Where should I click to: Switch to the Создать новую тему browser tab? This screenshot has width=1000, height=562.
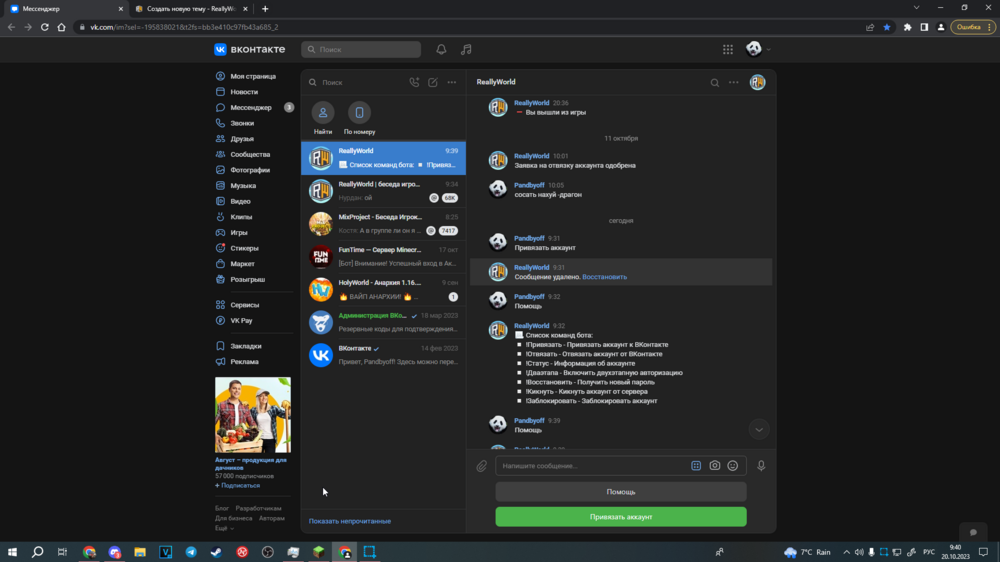[x=191, y=9]
